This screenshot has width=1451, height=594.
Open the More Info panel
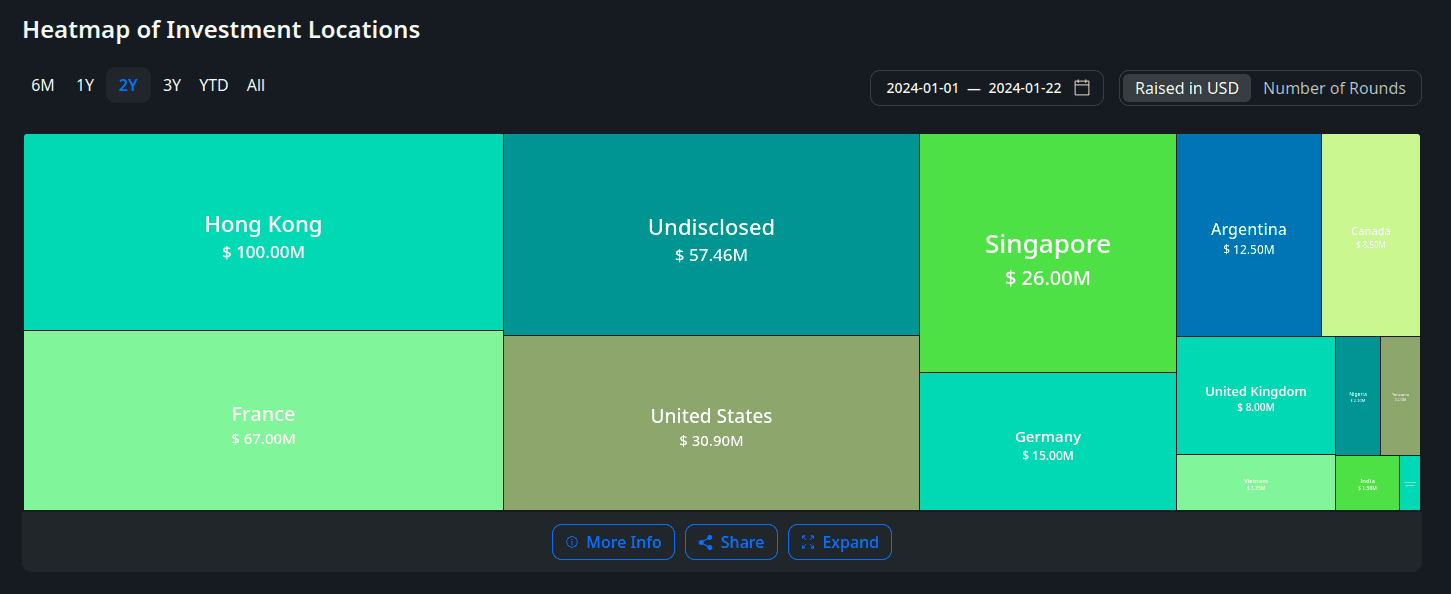(613, 542)
